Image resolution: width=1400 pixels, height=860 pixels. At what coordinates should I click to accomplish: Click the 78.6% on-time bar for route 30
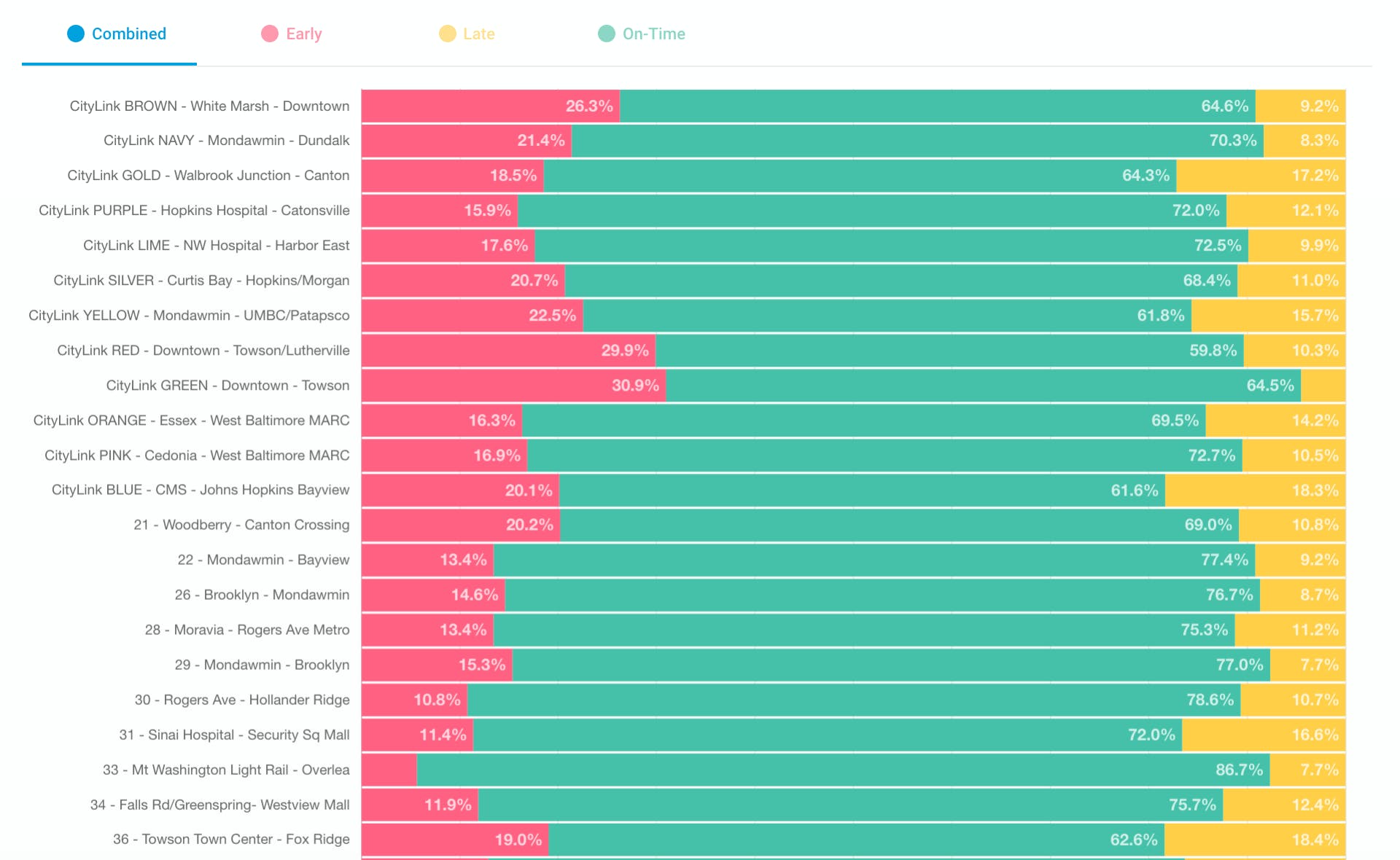(855, 700)
